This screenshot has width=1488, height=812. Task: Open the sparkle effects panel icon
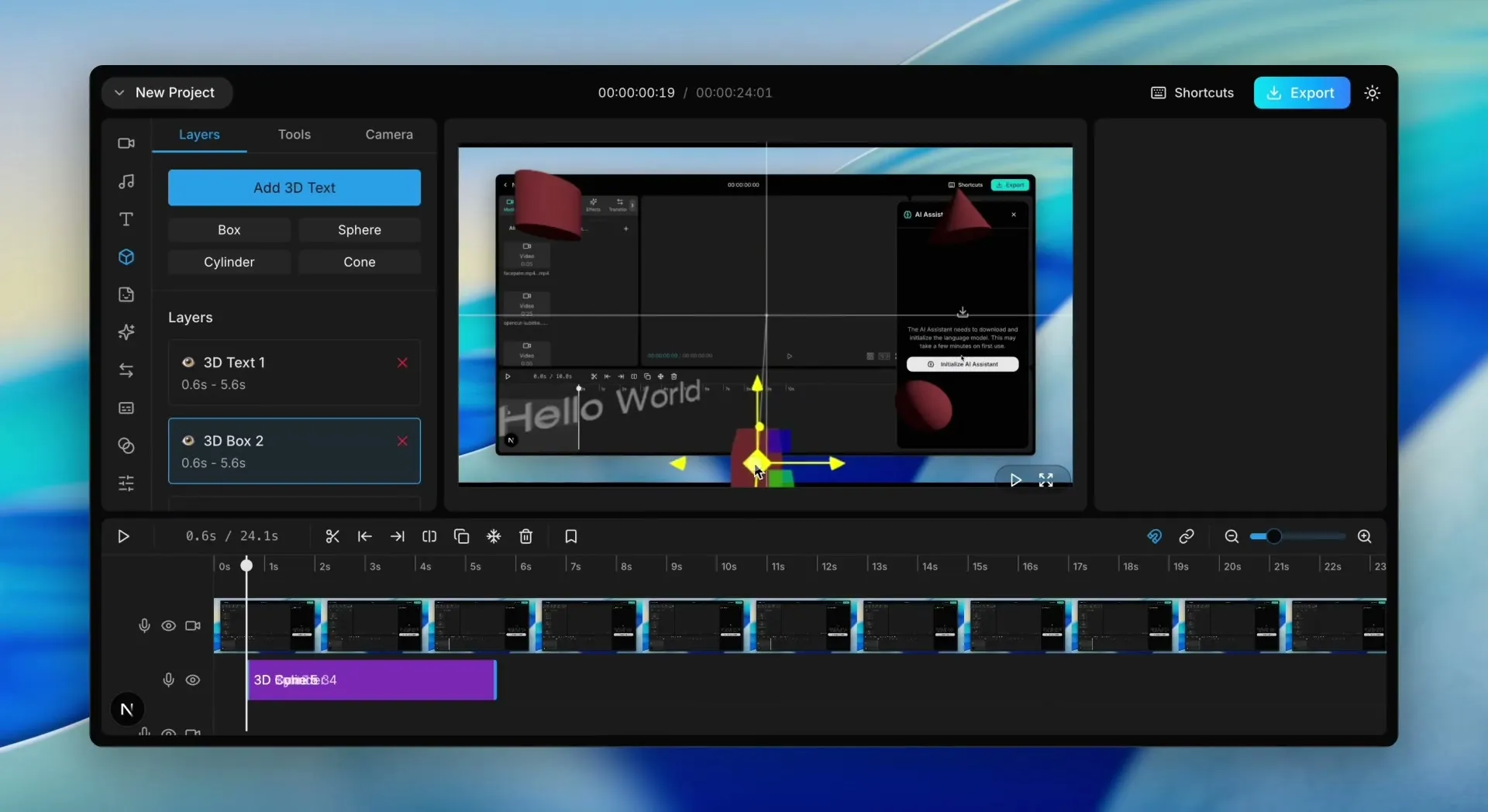pyautogui.click(x=126, y=332)
